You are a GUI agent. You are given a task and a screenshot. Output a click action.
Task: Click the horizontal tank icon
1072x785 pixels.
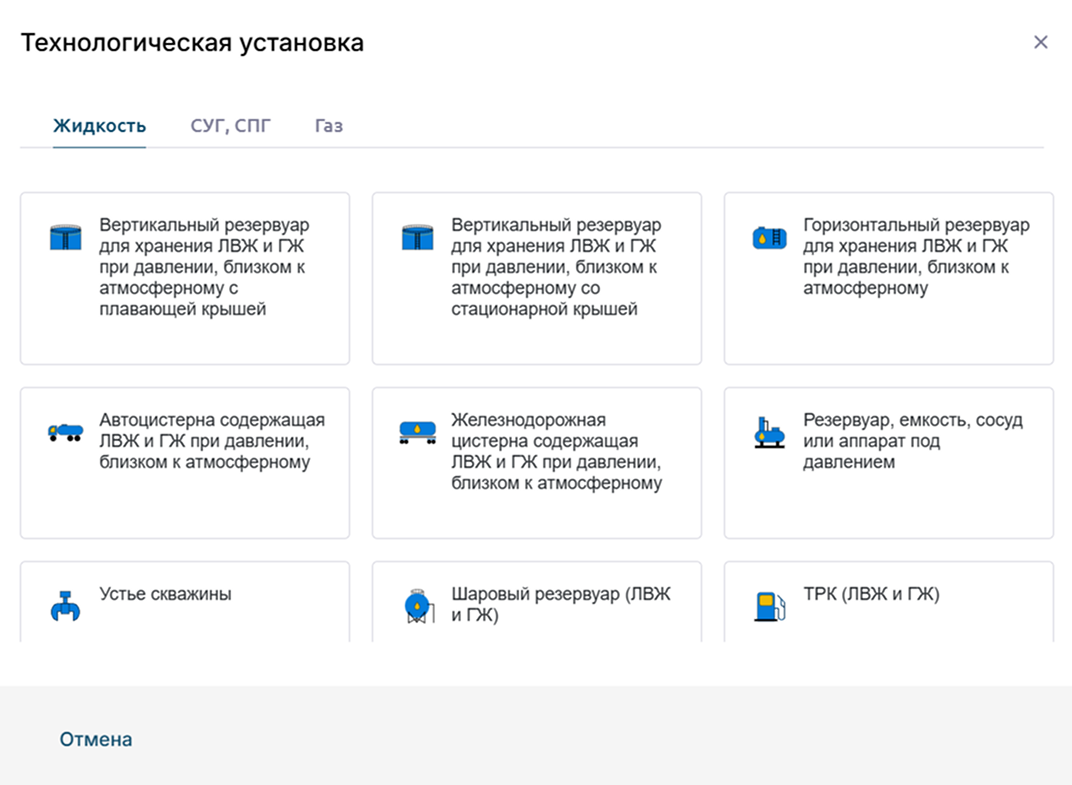770,237
